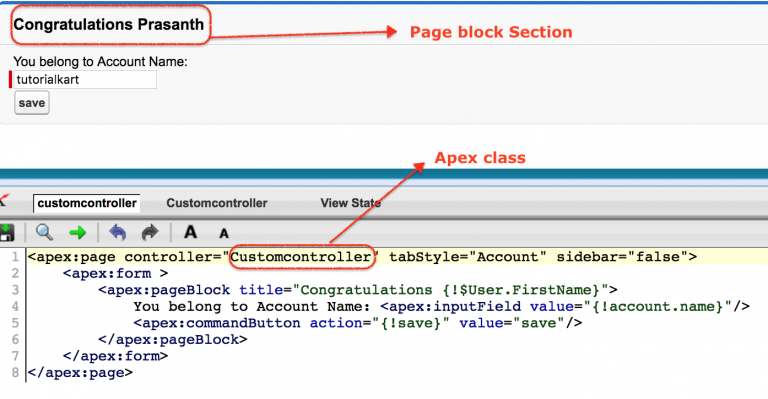768x399 pixels.
Task: Place cursor on the apex:form opening line
Action: click(x=116, y=273)
